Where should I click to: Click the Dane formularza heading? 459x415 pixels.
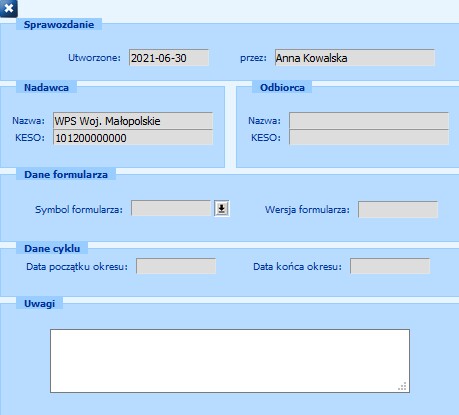pos(66,174)
